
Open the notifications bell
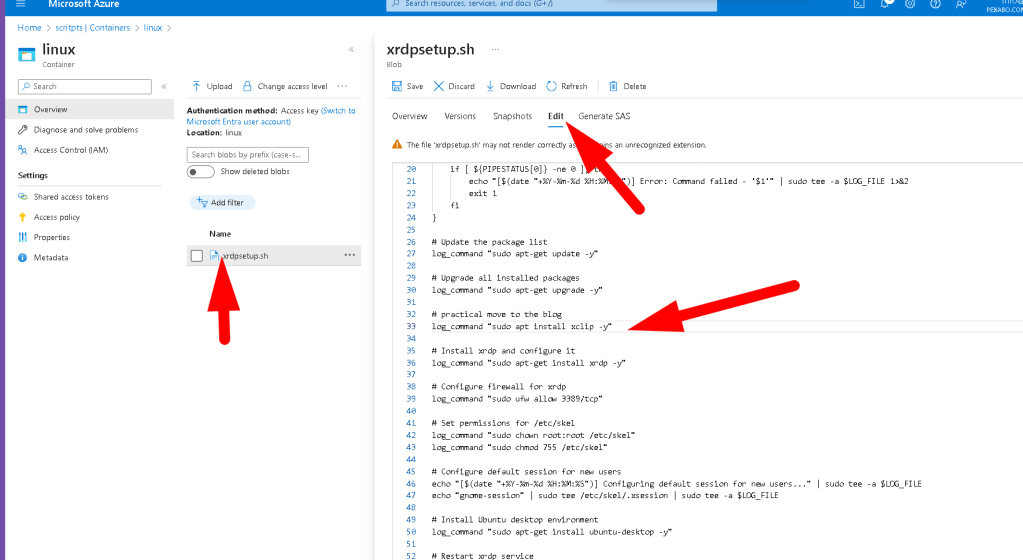(885, 4)
